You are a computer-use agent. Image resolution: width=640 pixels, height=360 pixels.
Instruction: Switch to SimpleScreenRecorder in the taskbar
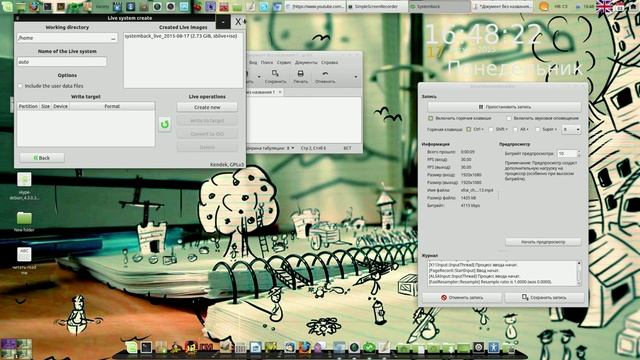point(377,6)
